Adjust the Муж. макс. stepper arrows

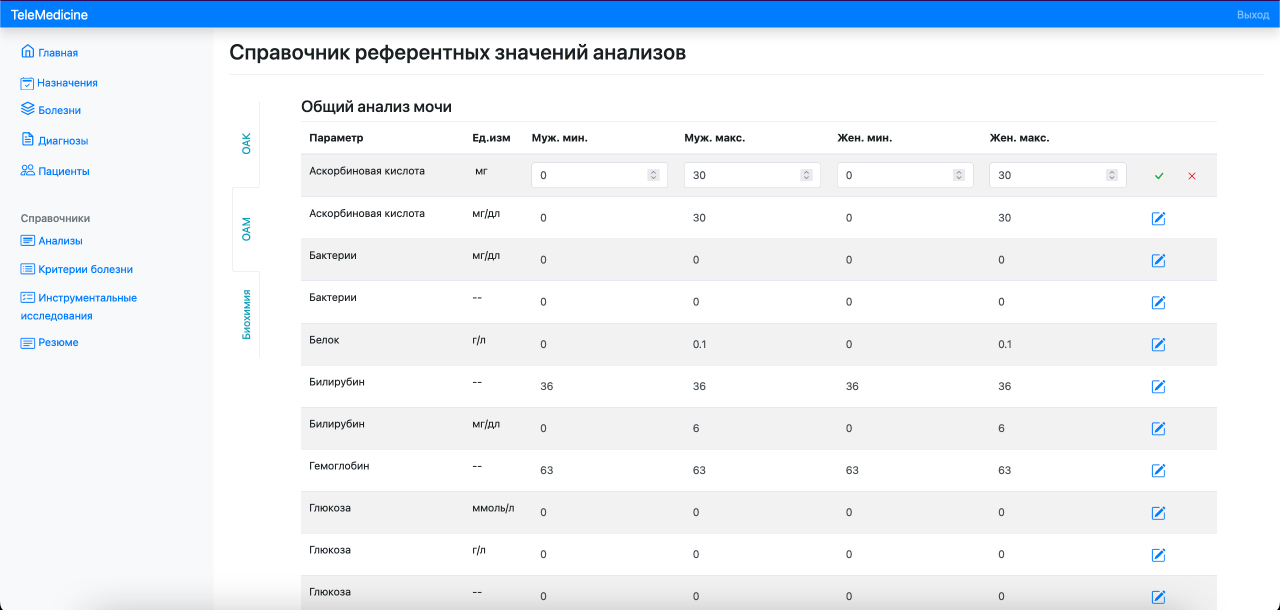[x=806, y=175]
